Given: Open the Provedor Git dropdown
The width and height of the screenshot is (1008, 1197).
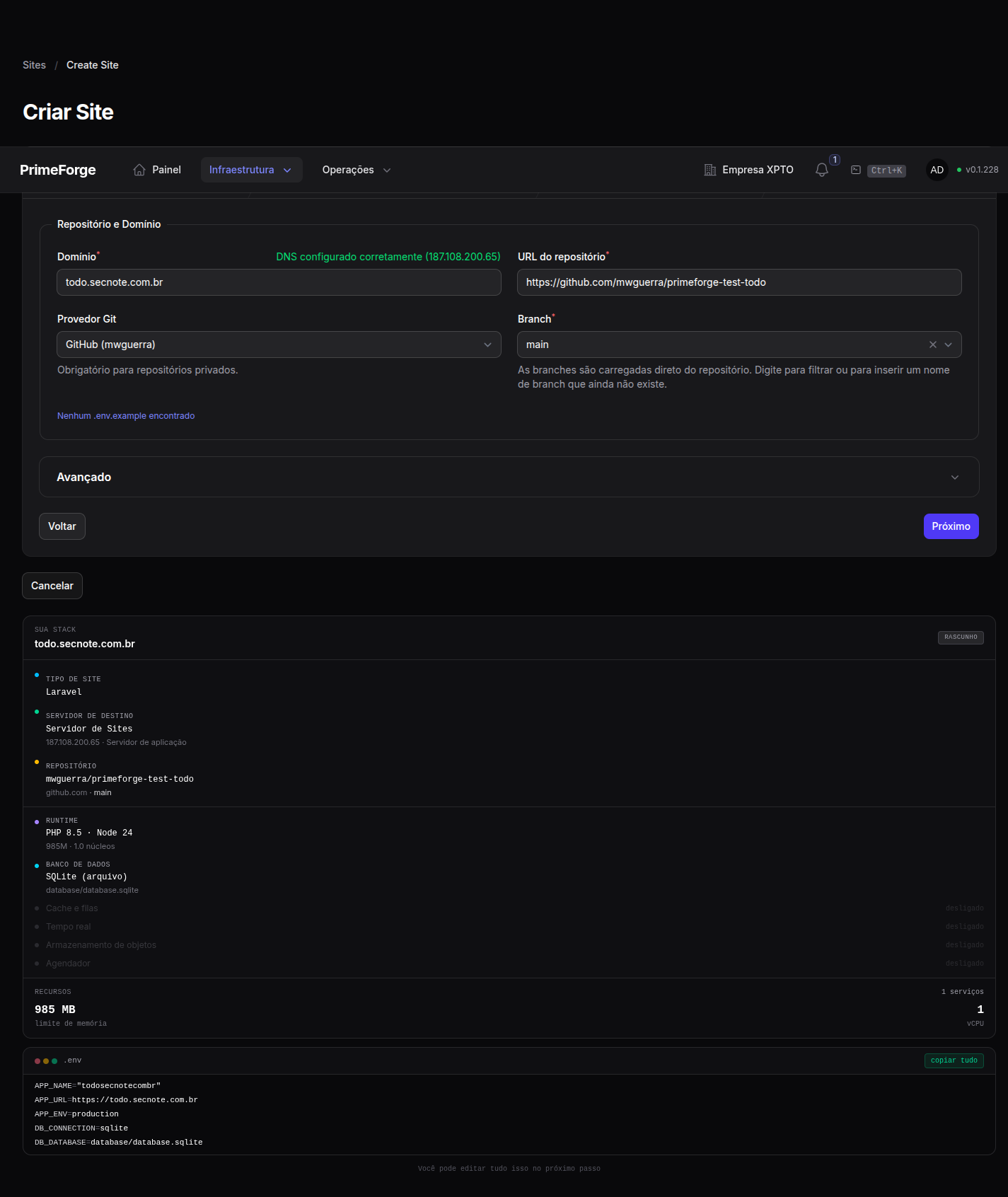Looking at the screenshot, I should [279, 345].
